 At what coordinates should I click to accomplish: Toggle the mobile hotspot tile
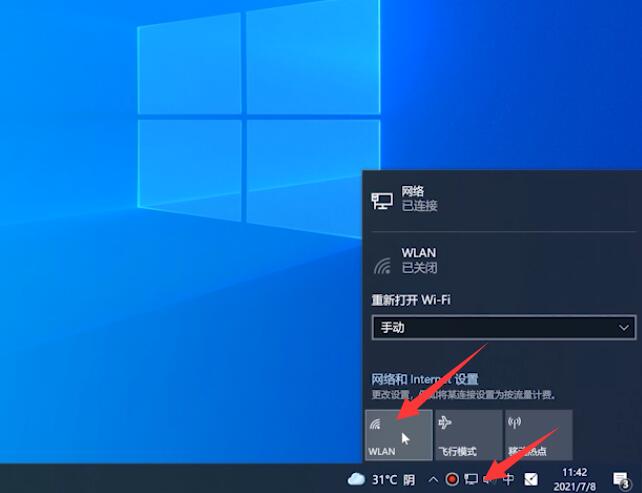point(538,434)
